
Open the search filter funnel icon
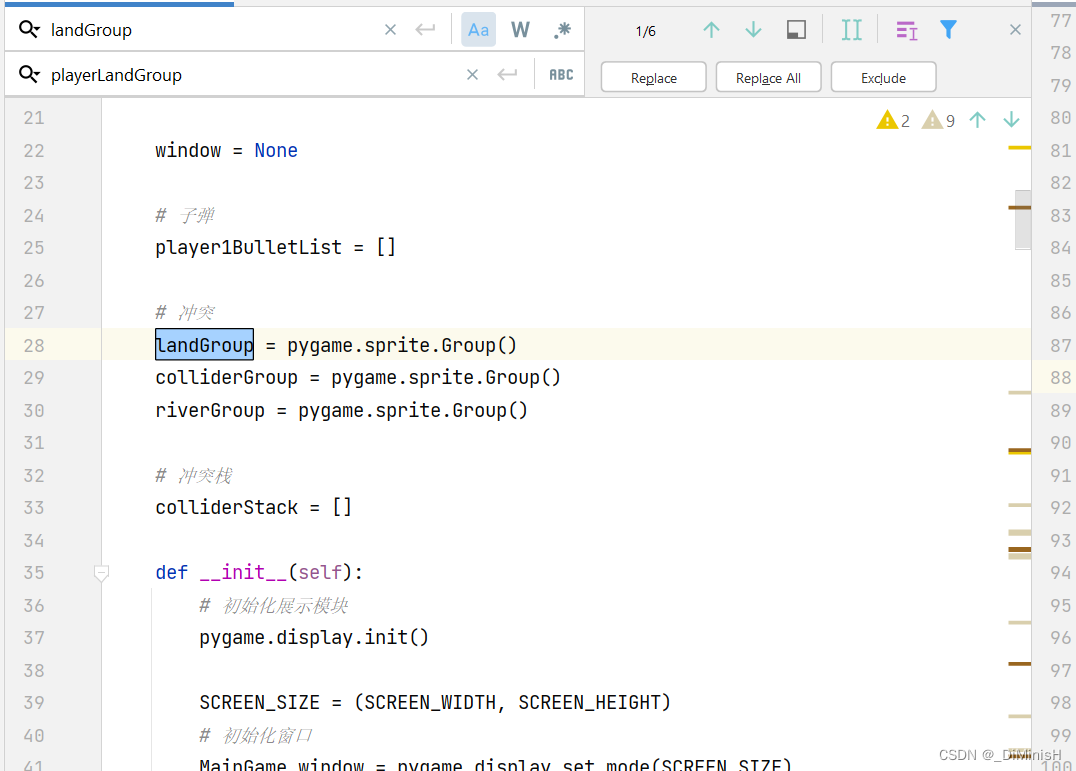(948, 30)
